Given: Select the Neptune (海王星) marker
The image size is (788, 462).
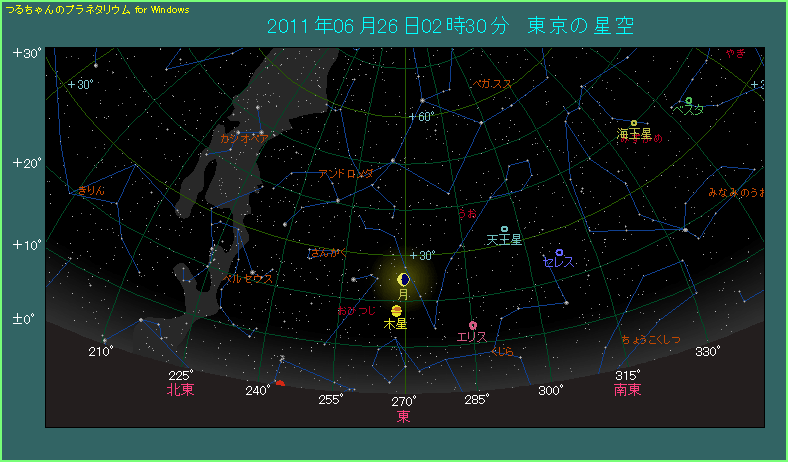Looking at the screenshot, I should coord(634,123).
